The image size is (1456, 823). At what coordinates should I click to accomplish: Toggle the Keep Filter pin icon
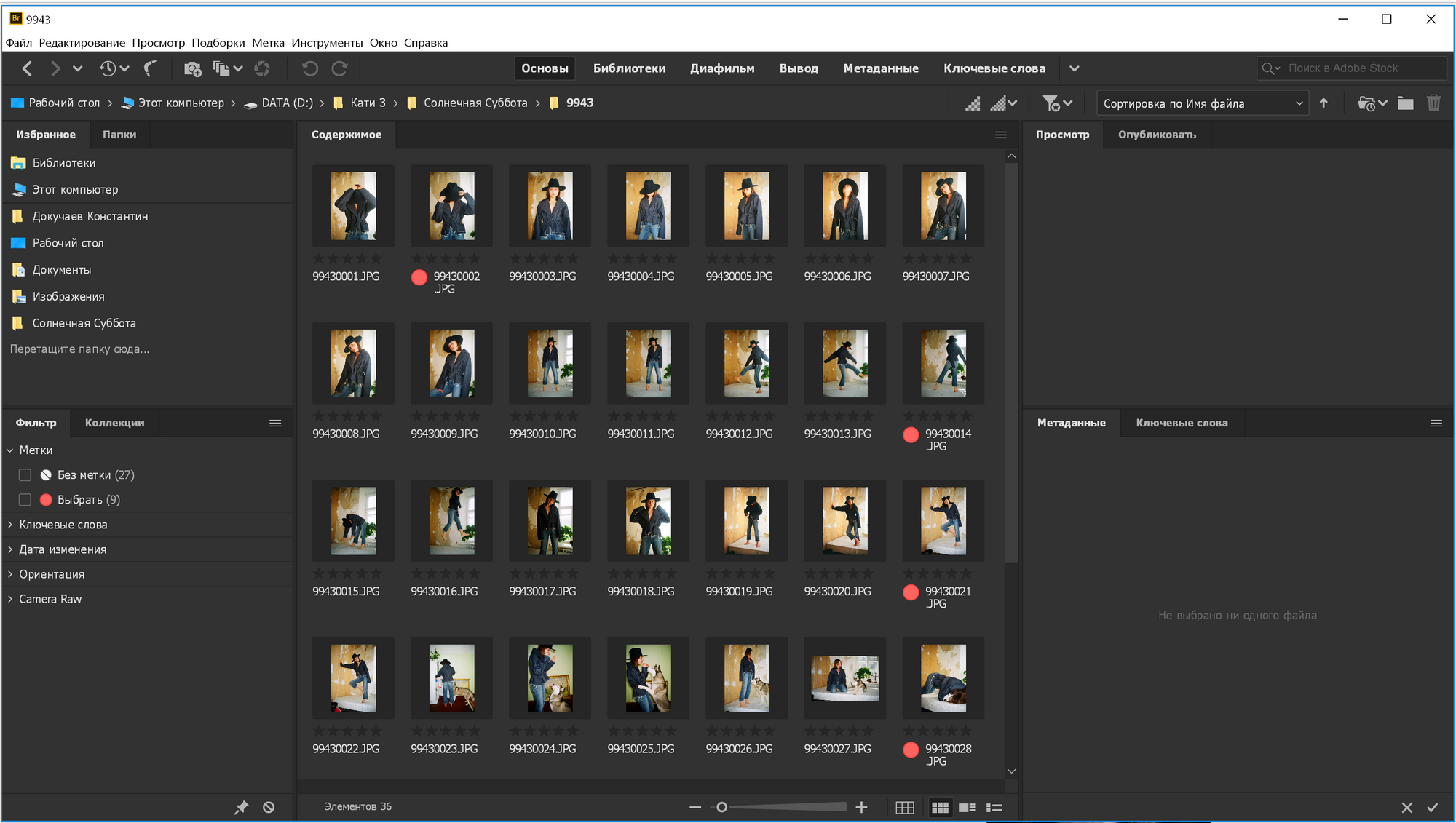[x=241, y=807]
